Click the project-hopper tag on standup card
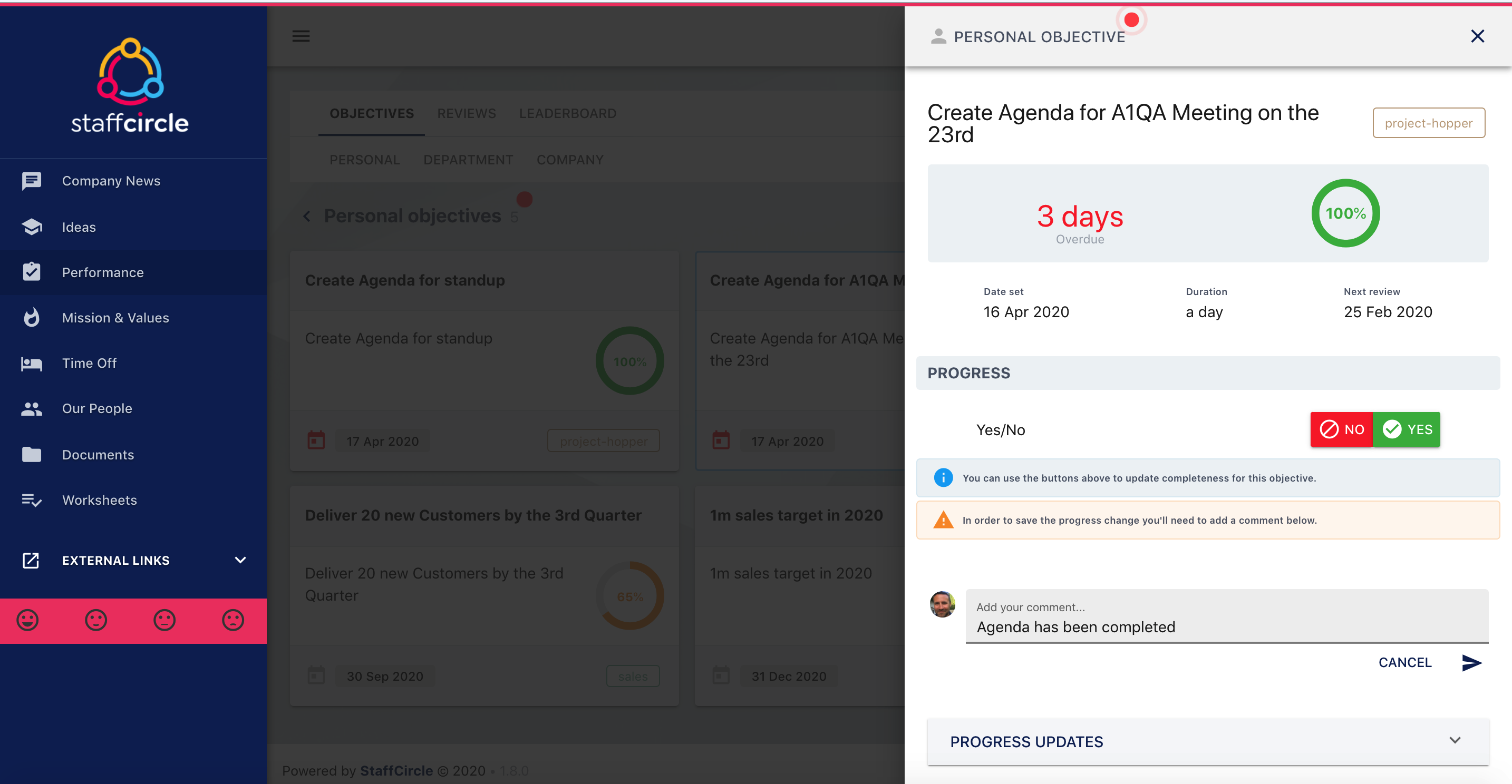This screenshot has width=1512, height=784. click(x=604, y=442)
